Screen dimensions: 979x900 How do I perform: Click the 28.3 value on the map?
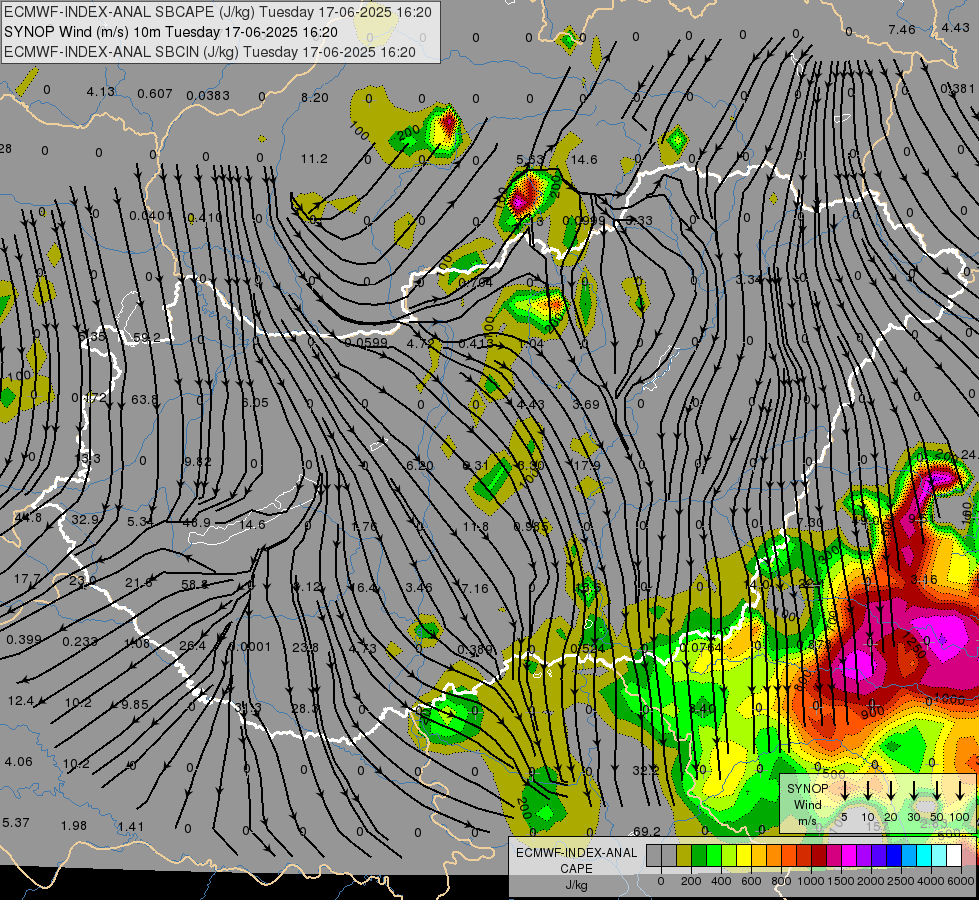(x=305, y=708)
